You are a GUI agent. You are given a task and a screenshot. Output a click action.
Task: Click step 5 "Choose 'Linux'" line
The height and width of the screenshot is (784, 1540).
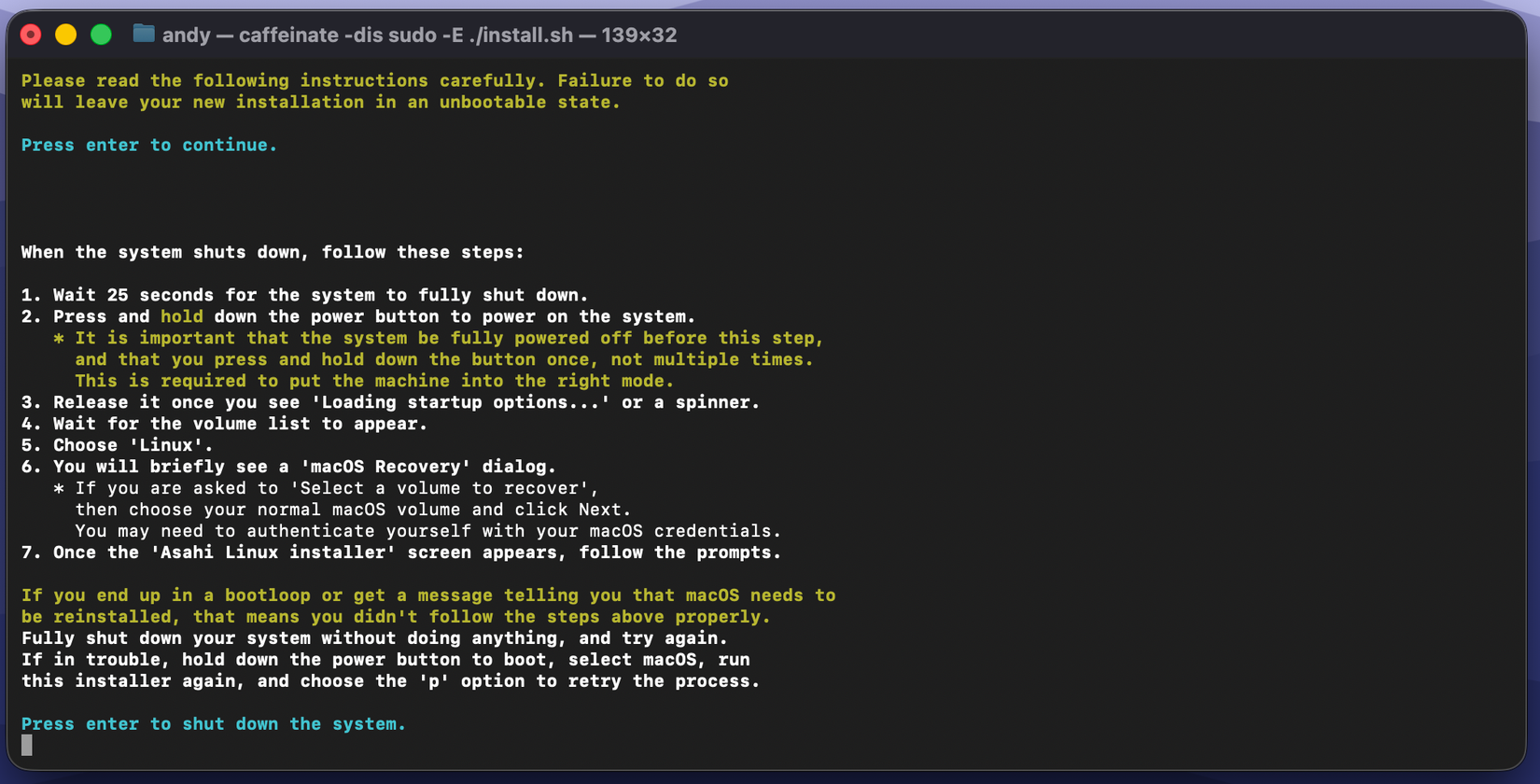point(118,446)
